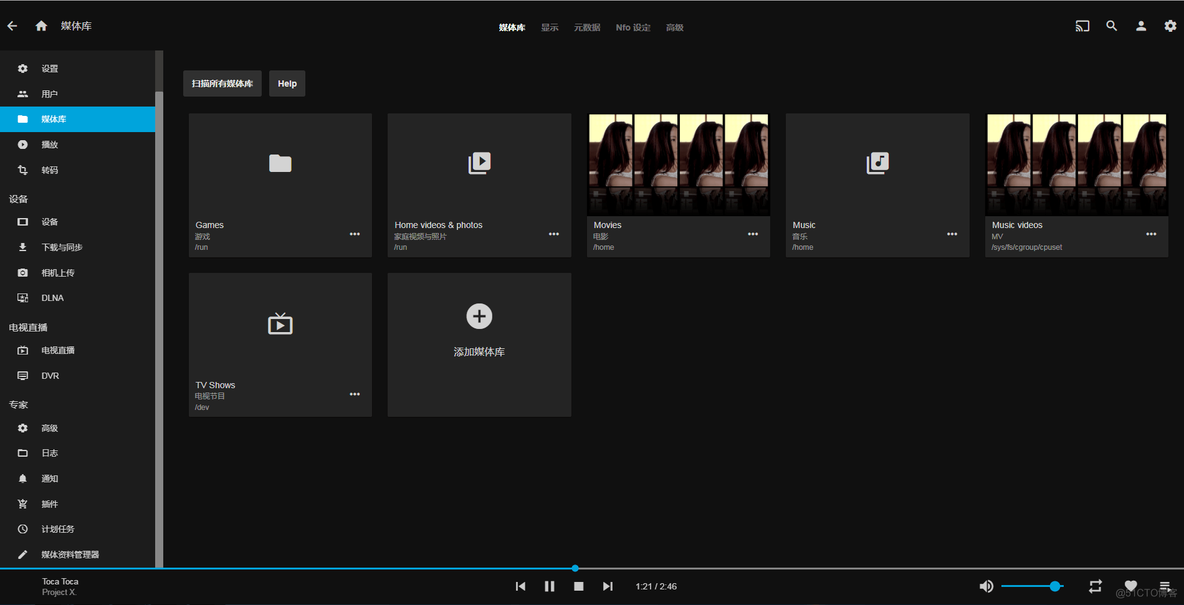Toggle the favorite heart icon

(x=1130, y=586)
